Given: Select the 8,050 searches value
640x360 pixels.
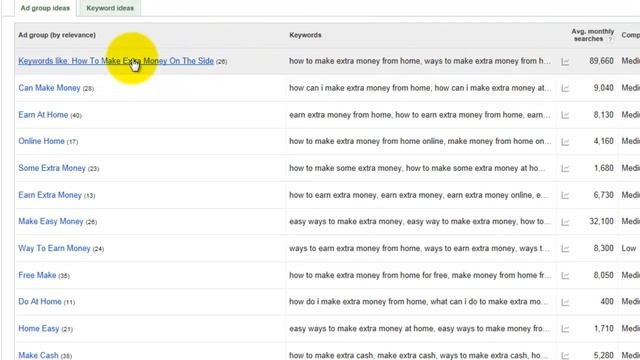Looking at the screenshot, I should 603,275.
